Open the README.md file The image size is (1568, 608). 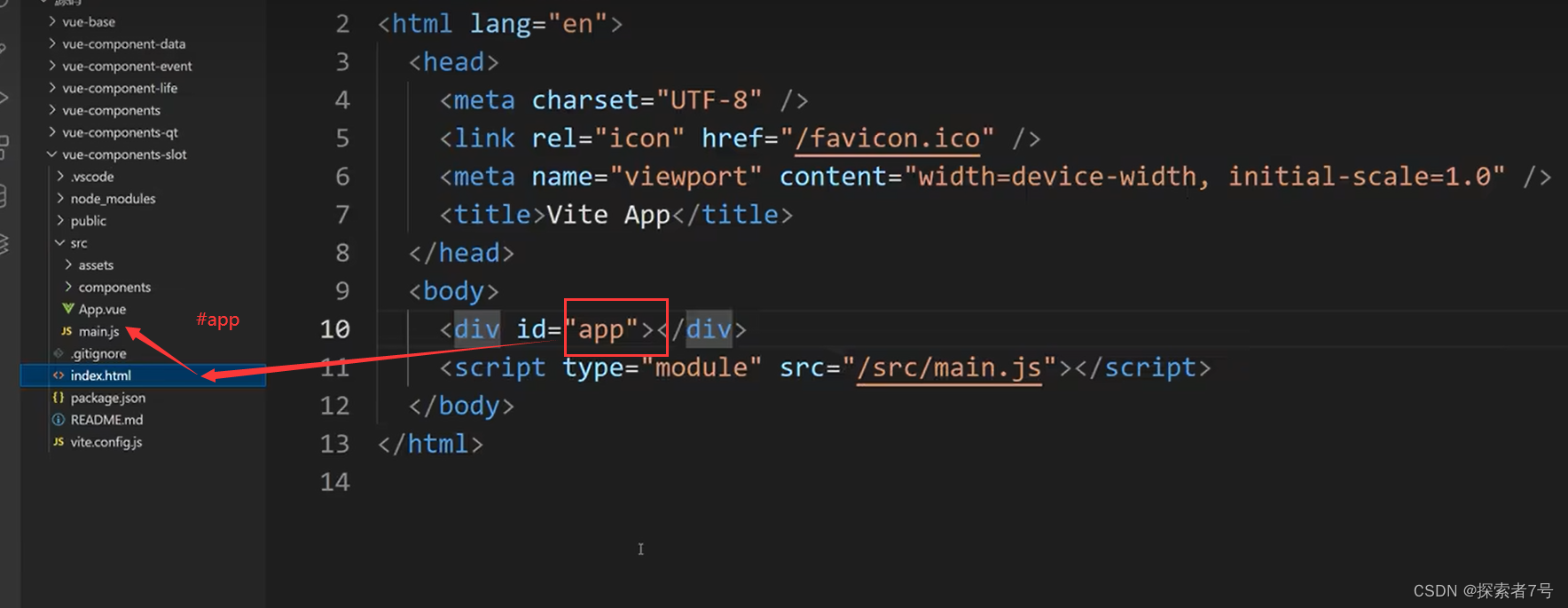pyautogui.click(x=106, y=420)
